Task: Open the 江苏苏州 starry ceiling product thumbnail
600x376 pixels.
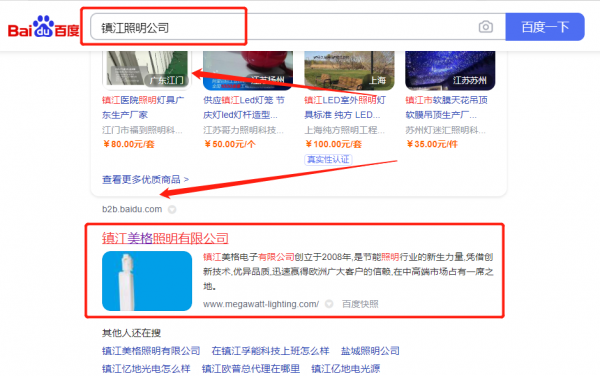Action: 450,69
